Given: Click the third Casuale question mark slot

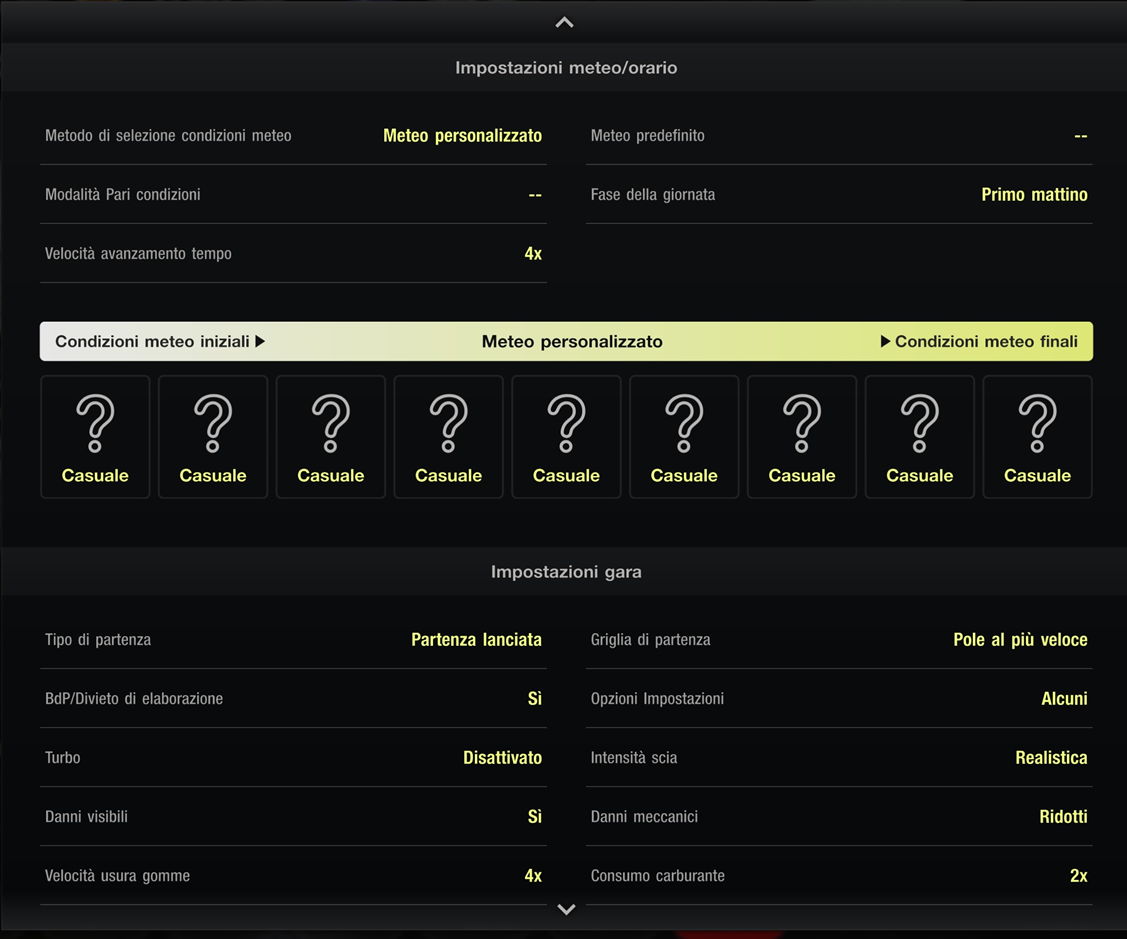Looking at the screenshot, I should pos(331,437).
